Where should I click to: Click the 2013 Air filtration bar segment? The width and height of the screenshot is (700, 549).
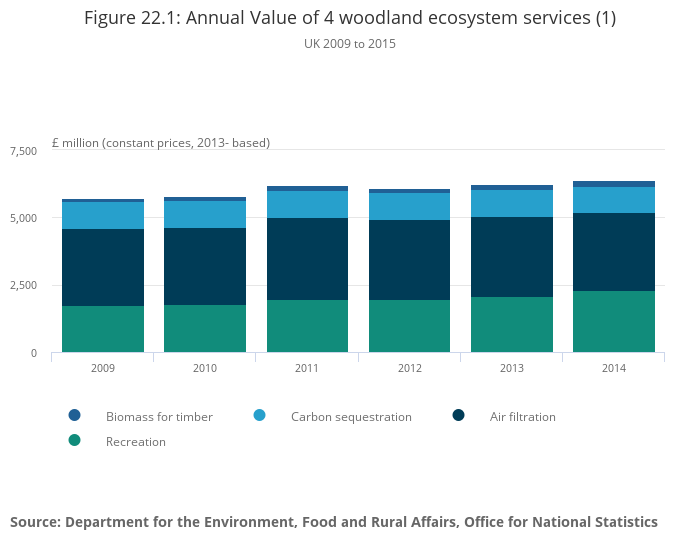coord(512,257)
